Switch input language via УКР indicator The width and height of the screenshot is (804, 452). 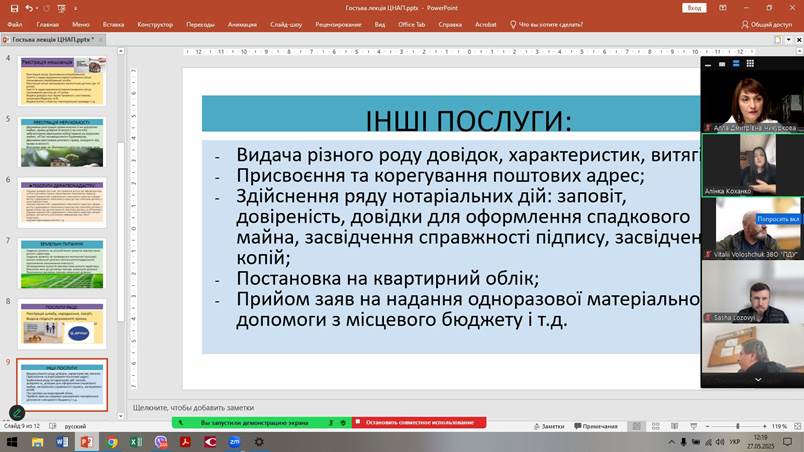(x=735, y=441)
